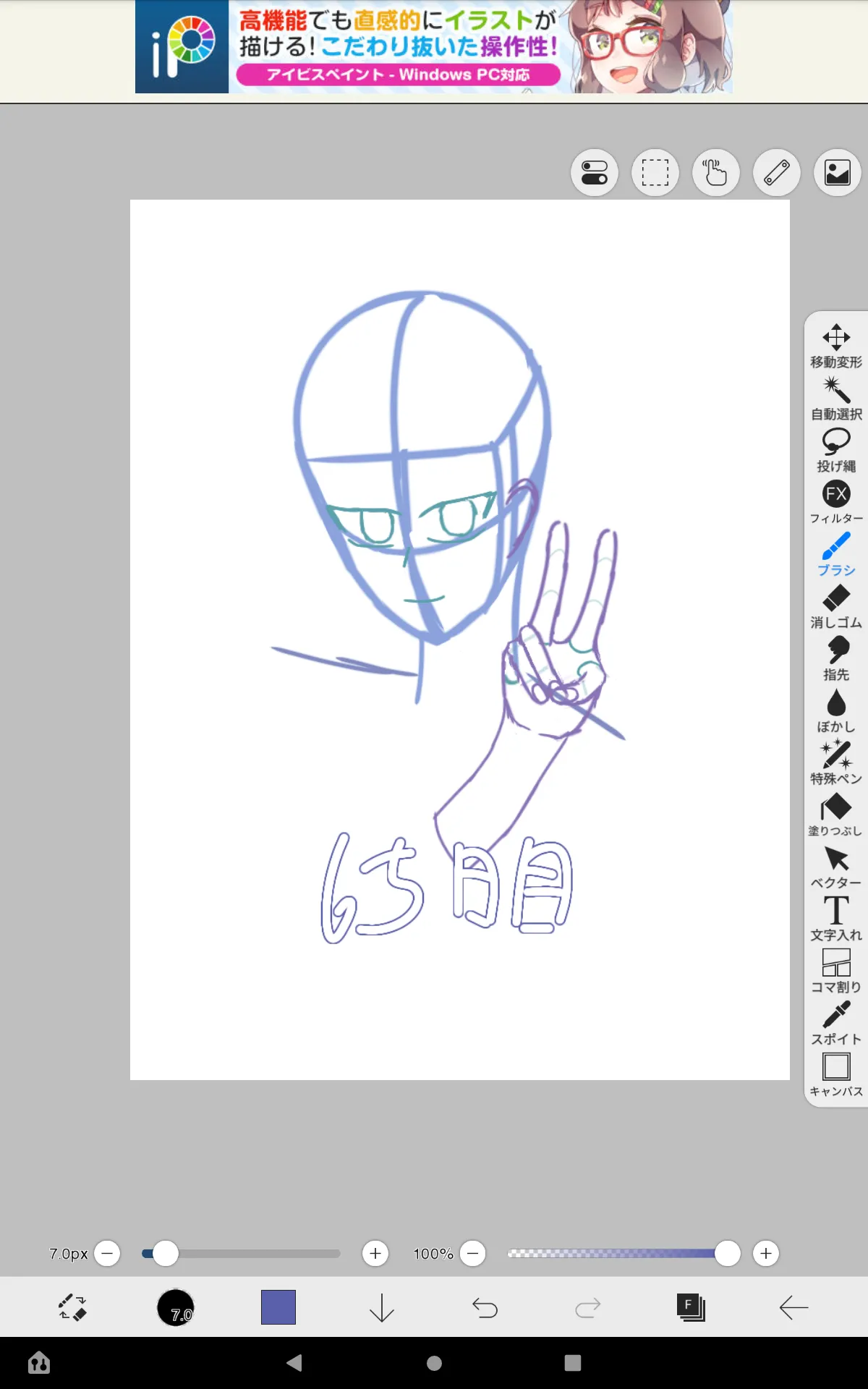The height and width of the screenshot is (1389, 868).
Task: Decrease brush size with minus button
Action: (107, 1253)
